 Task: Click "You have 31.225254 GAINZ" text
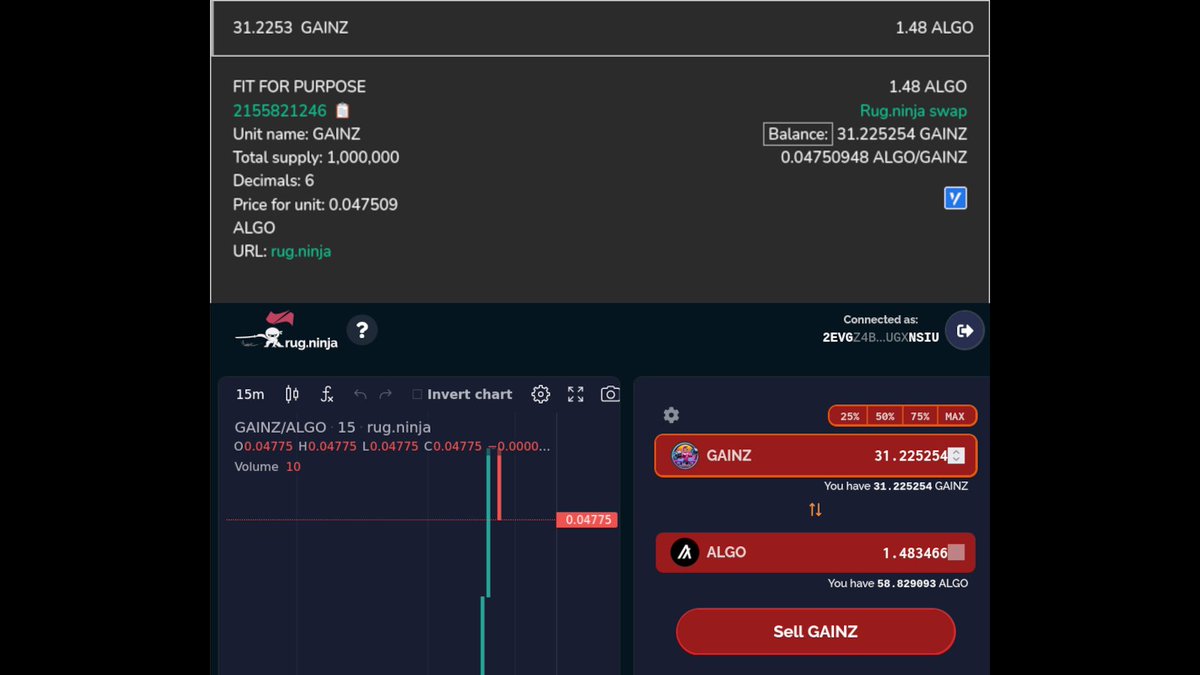click(896, 486)
